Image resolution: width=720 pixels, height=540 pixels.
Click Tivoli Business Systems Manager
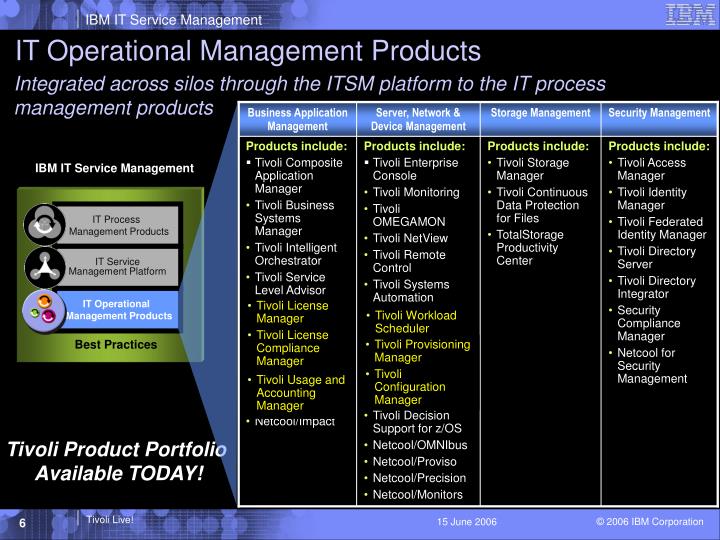[x=294, y=218]
